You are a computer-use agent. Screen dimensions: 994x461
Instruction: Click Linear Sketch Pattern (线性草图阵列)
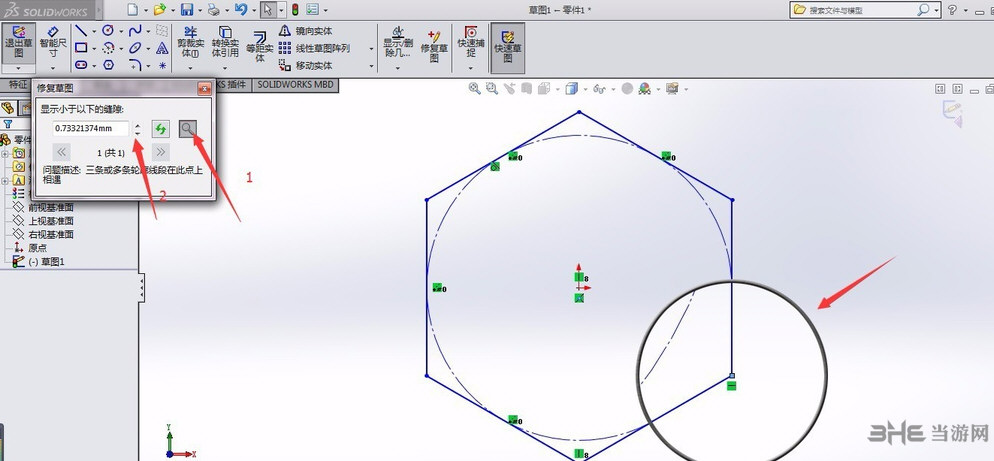pyautogui.click(x=314, y=48)
